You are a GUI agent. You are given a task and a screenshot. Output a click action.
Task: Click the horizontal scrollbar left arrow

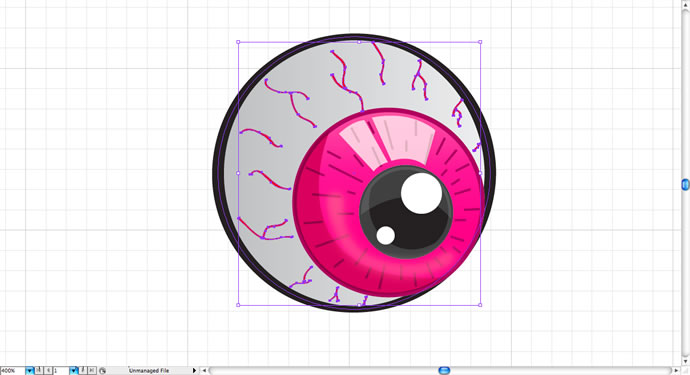pyautogui.click(x=204, y=371)
